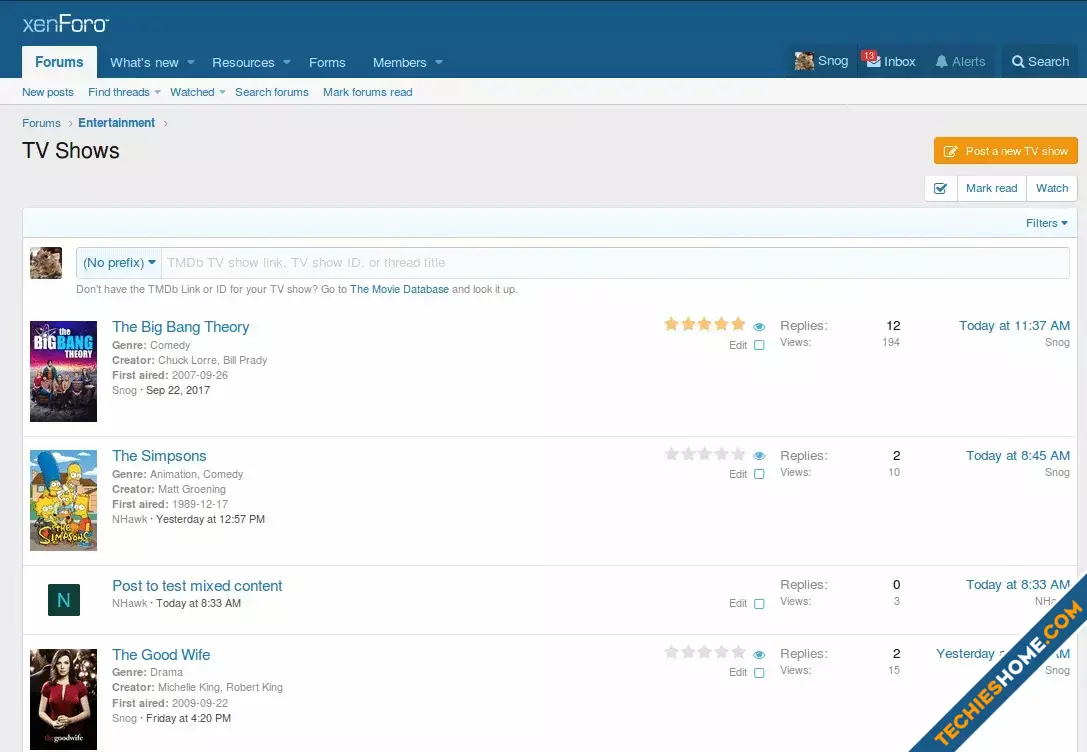Image resolution: width=1087 pixels, height=752 pixels.
Task: Click The Good Wife star rating
Action: pyautogui.click(x=704, y=653)
